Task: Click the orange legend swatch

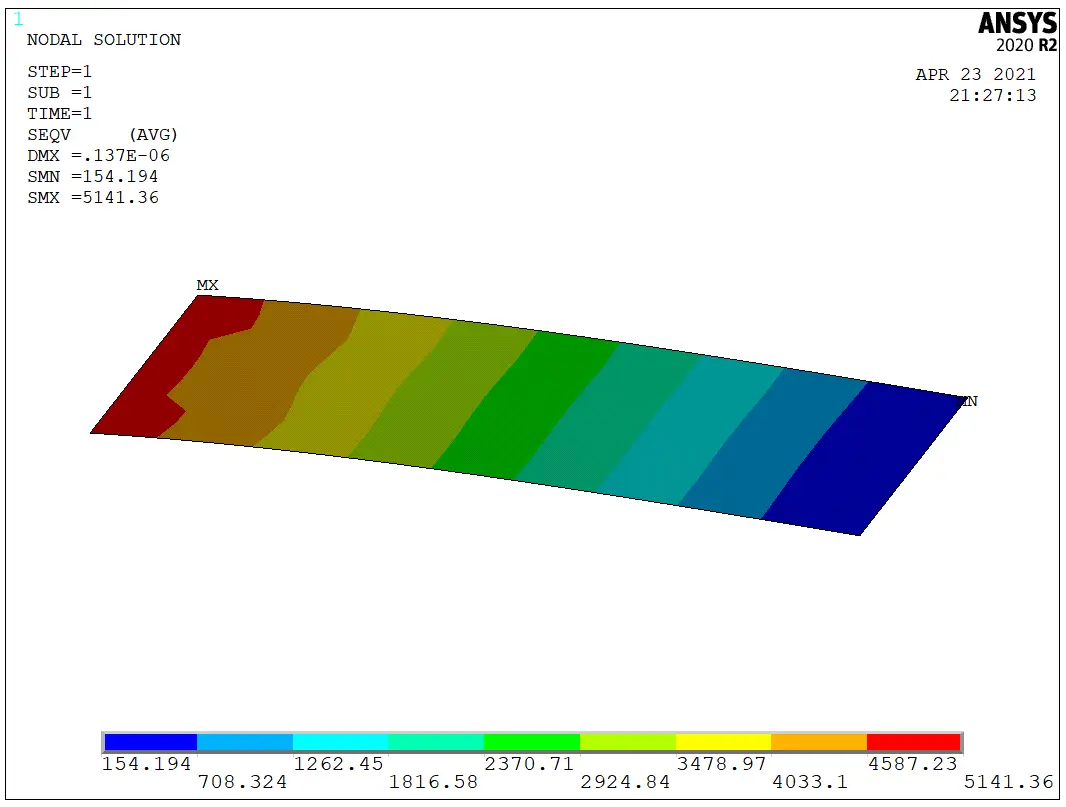Action: (x=819, y=742)
